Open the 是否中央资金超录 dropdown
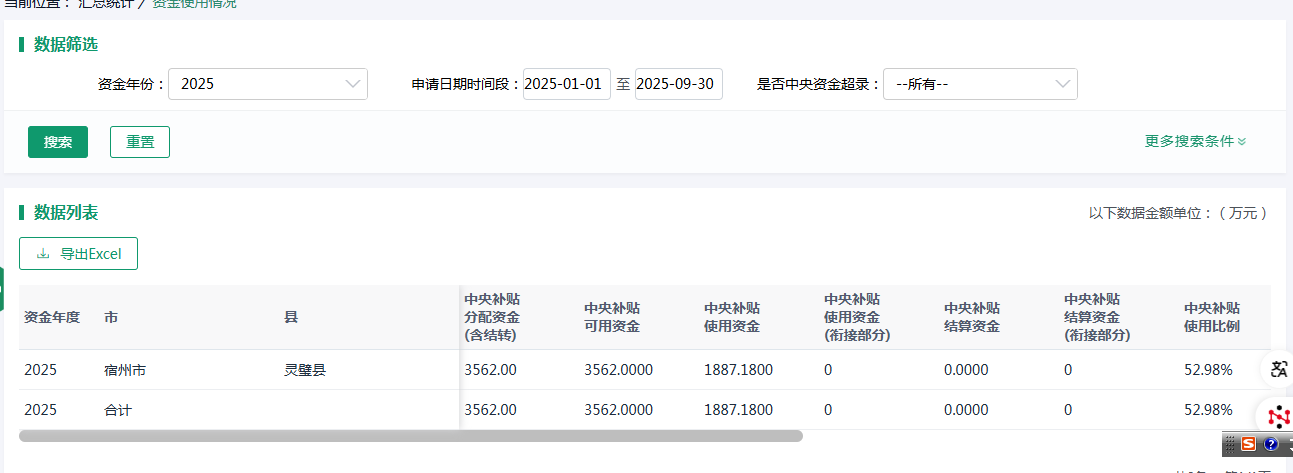Image resolution: width=1293 pixels, height=473 pixels. pyautogui.click(x=979, y=84)
